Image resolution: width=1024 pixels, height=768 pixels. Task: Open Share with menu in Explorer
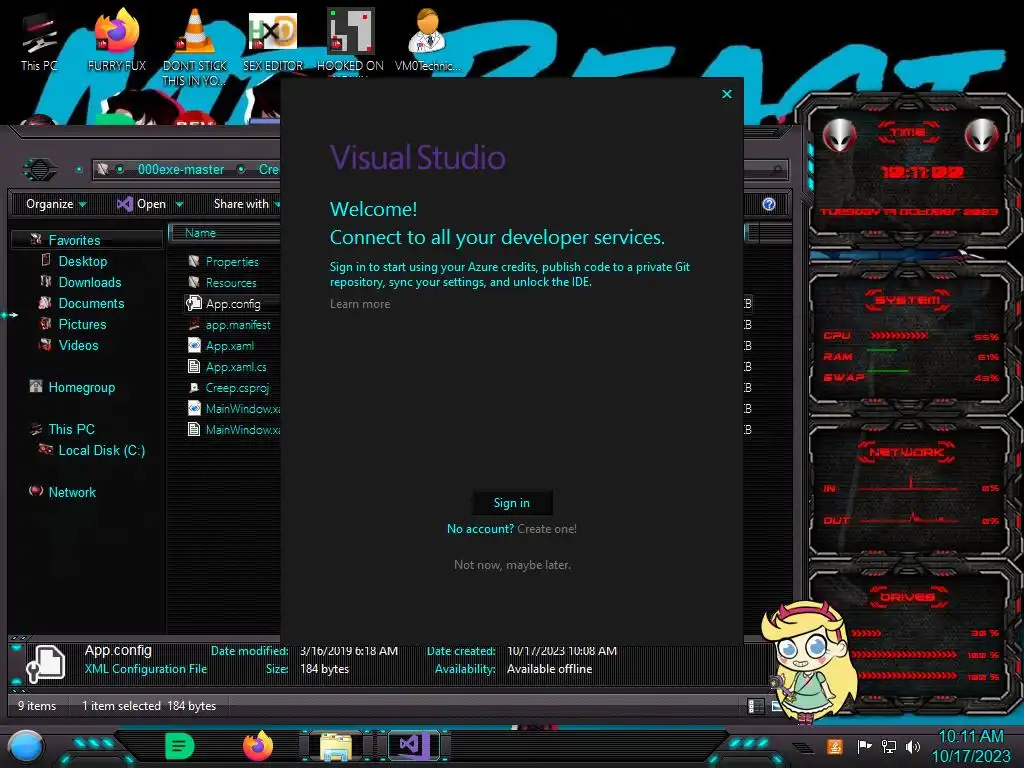246,204
